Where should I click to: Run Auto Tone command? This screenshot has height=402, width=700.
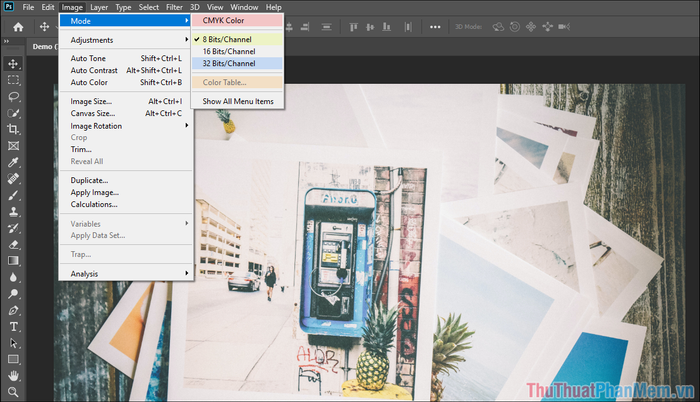click(x=126, y=59)
